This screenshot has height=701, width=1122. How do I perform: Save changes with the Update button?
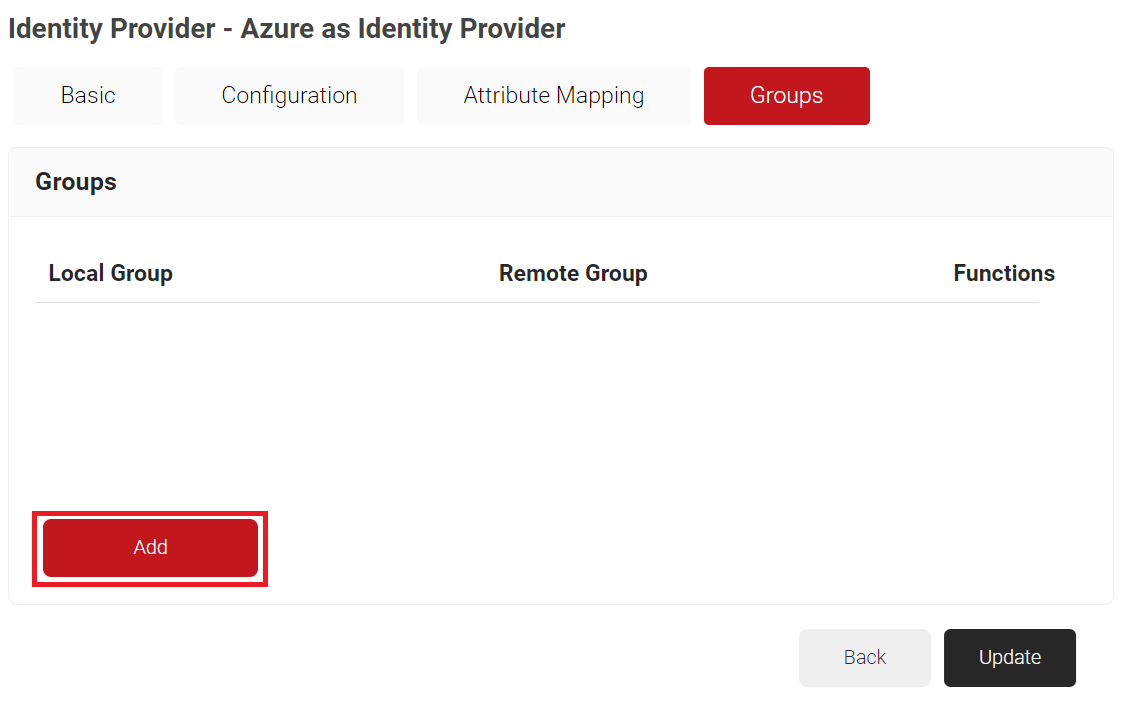[x=1009, y=657]
